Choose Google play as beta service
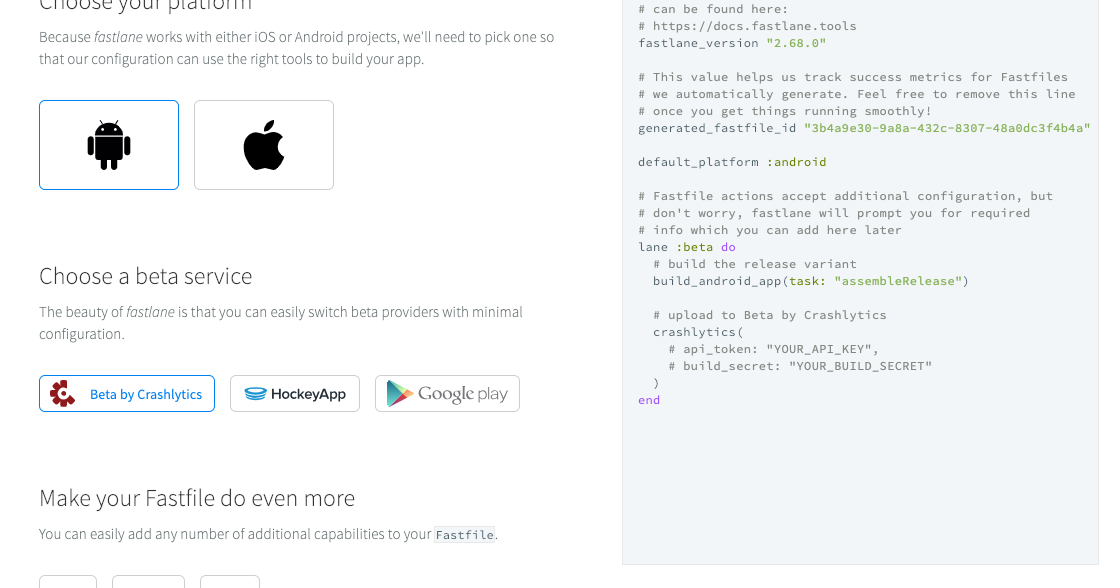1120x588 pixels. point(447,393)
